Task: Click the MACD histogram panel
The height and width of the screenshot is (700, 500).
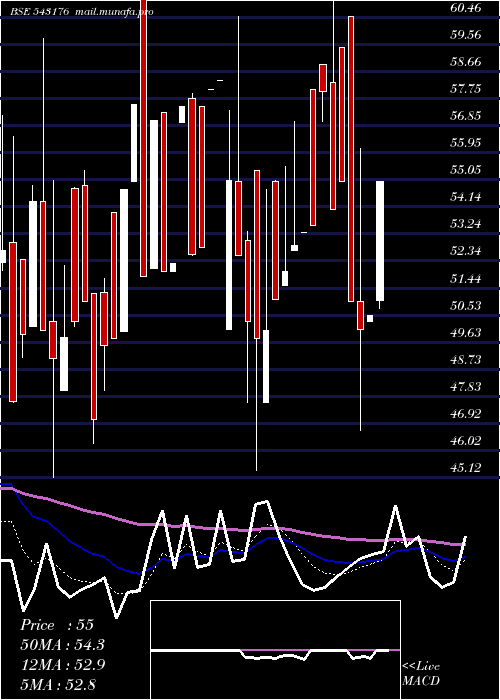Action: pos(275,650)
